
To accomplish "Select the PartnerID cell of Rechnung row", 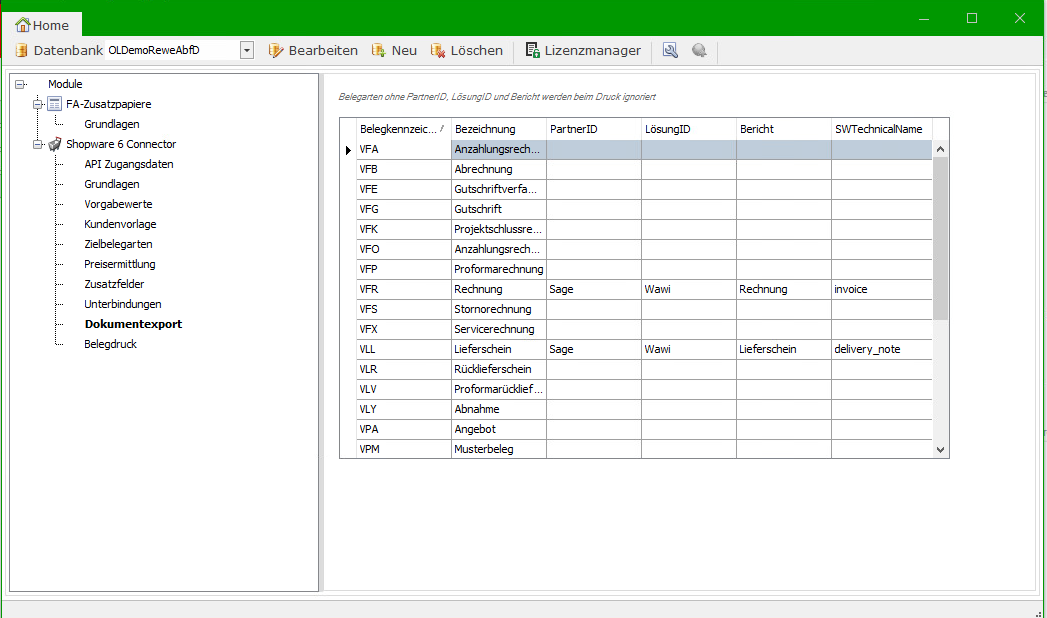I will click(593, 289).
